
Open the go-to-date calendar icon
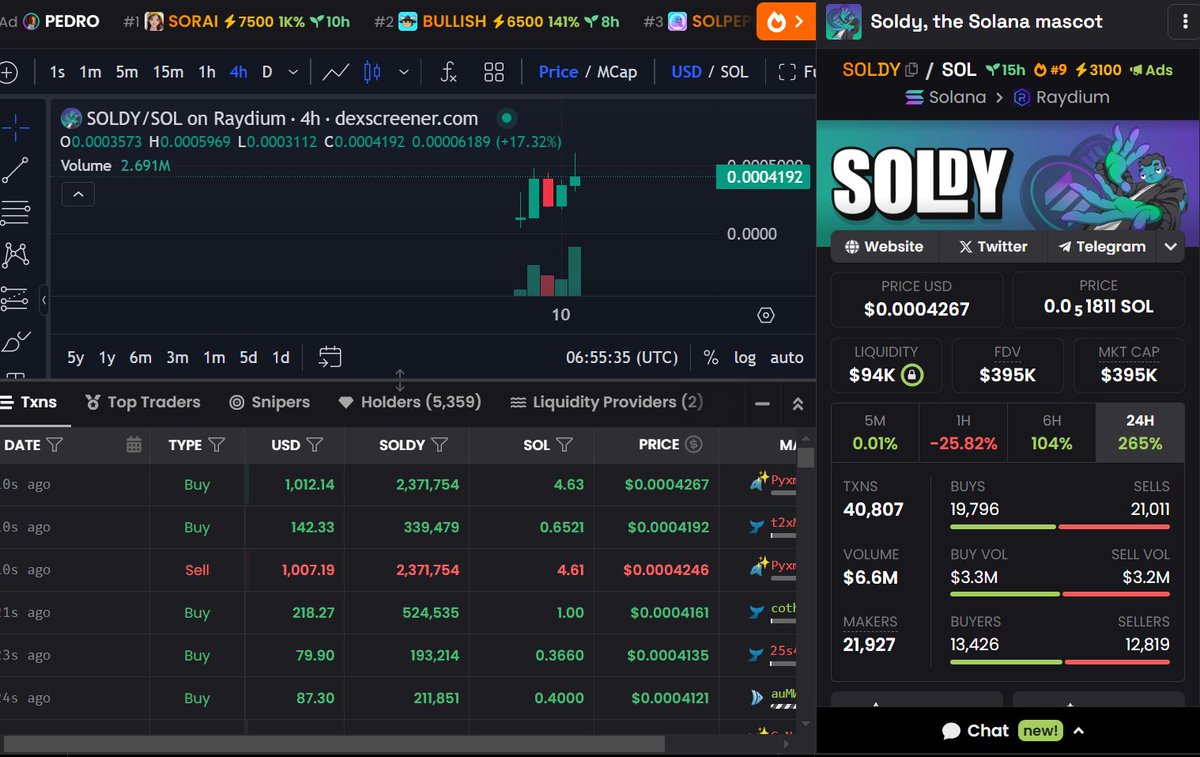(330, 357)
